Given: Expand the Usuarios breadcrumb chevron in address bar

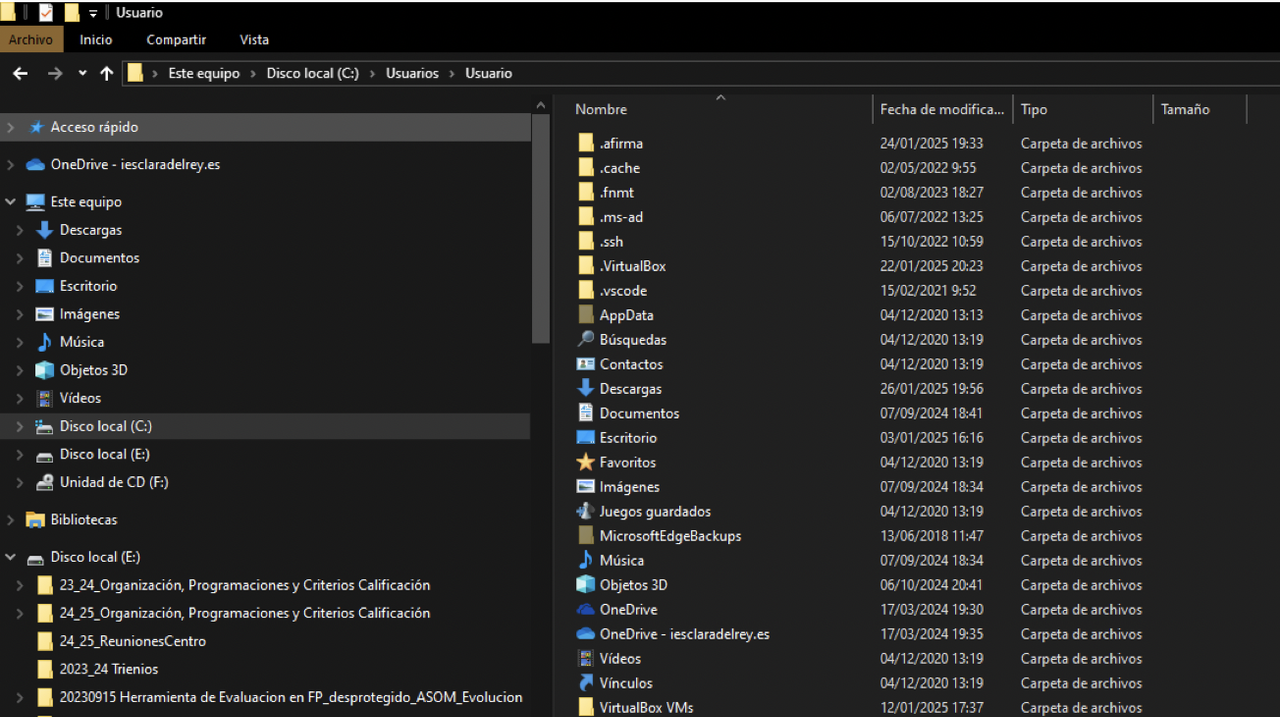Looking at the screenshot, I should point(452,73).
